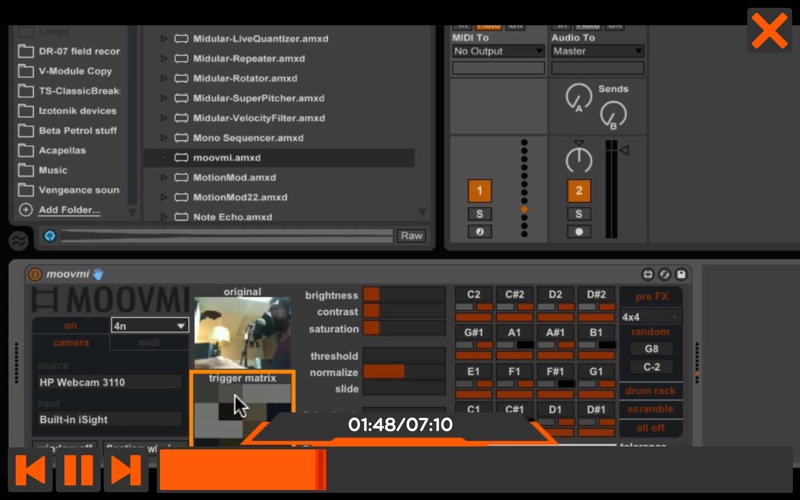Open Add Folder... link
This screenshot has height=500, width=800.
pos(69,210)
